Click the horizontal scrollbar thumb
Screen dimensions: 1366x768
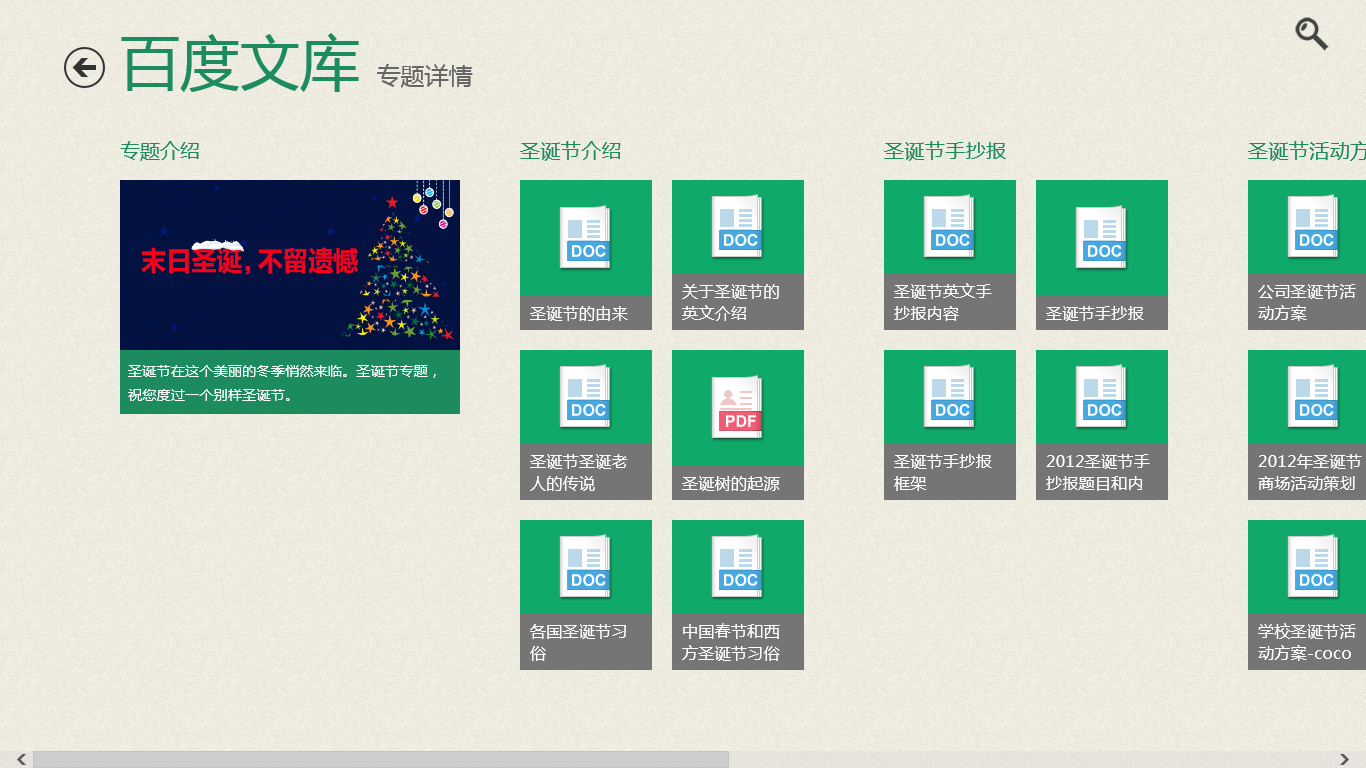click(381, 760)
